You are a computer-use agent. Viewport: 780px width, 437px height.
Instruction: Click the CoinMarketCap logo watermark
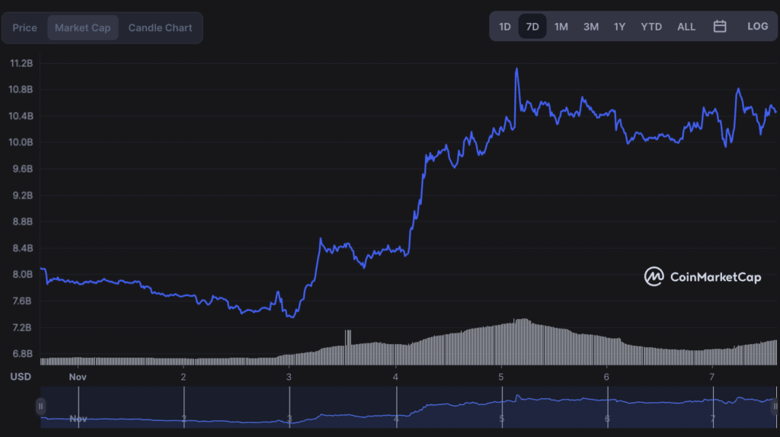tap(702, 277)
